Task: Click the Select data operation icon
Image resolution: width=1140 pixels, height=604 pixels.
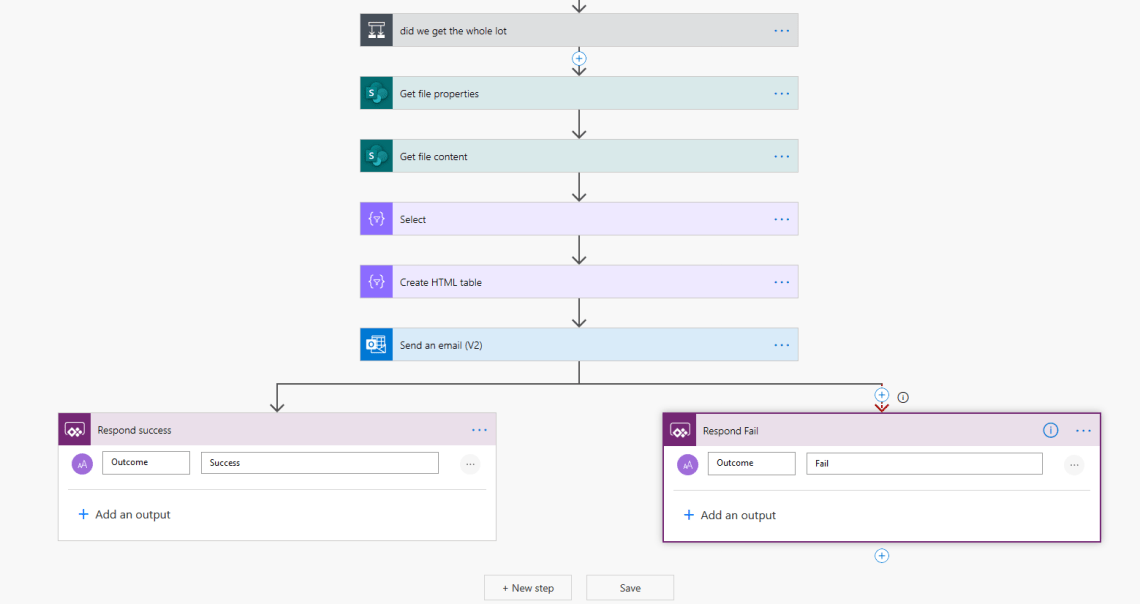Action: pos(376,219)
